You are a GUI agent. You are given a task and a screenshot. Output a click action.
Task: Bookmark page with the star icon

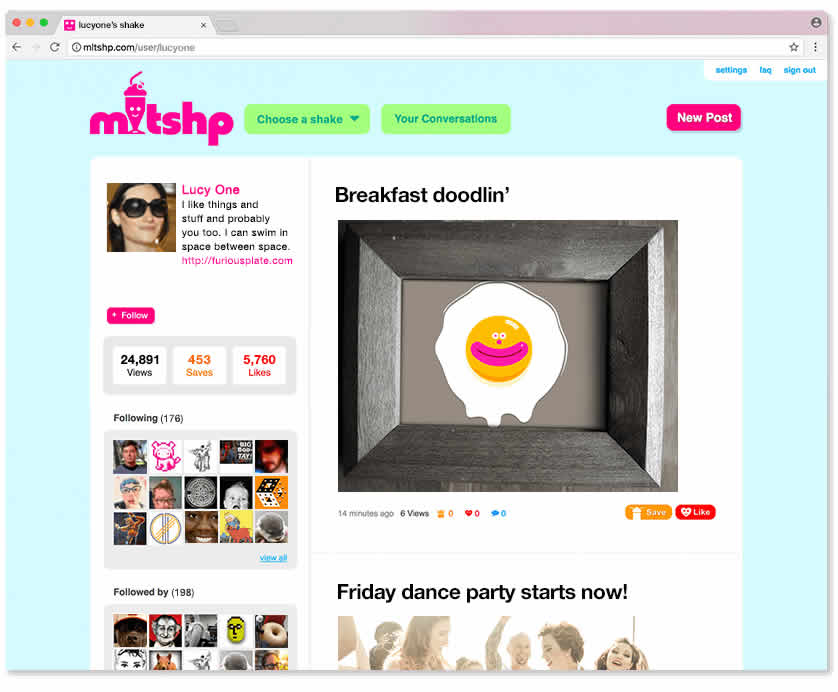[794, 47]
